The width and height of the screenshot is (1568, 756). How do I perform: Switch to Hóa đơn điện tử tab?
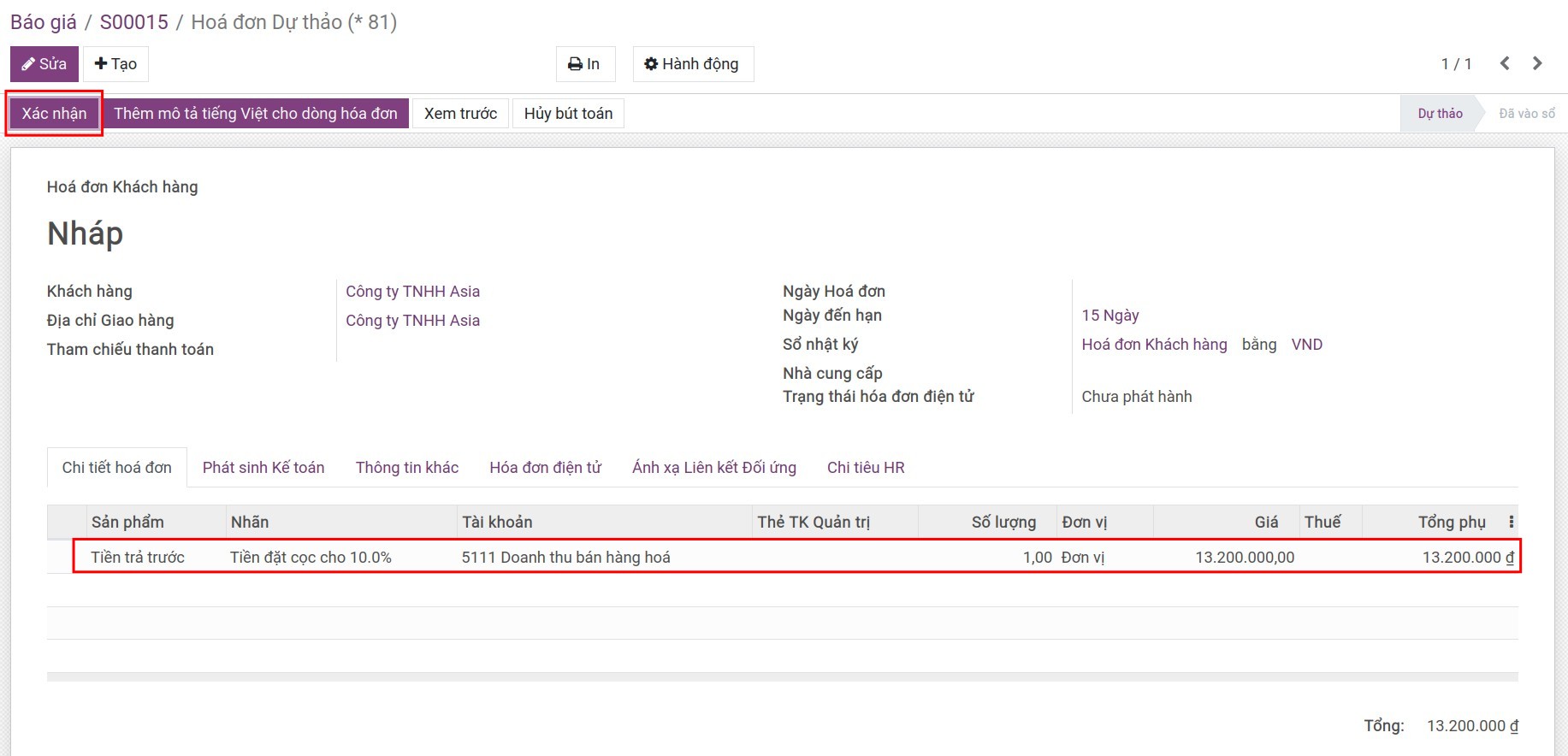tap(546, 468)
